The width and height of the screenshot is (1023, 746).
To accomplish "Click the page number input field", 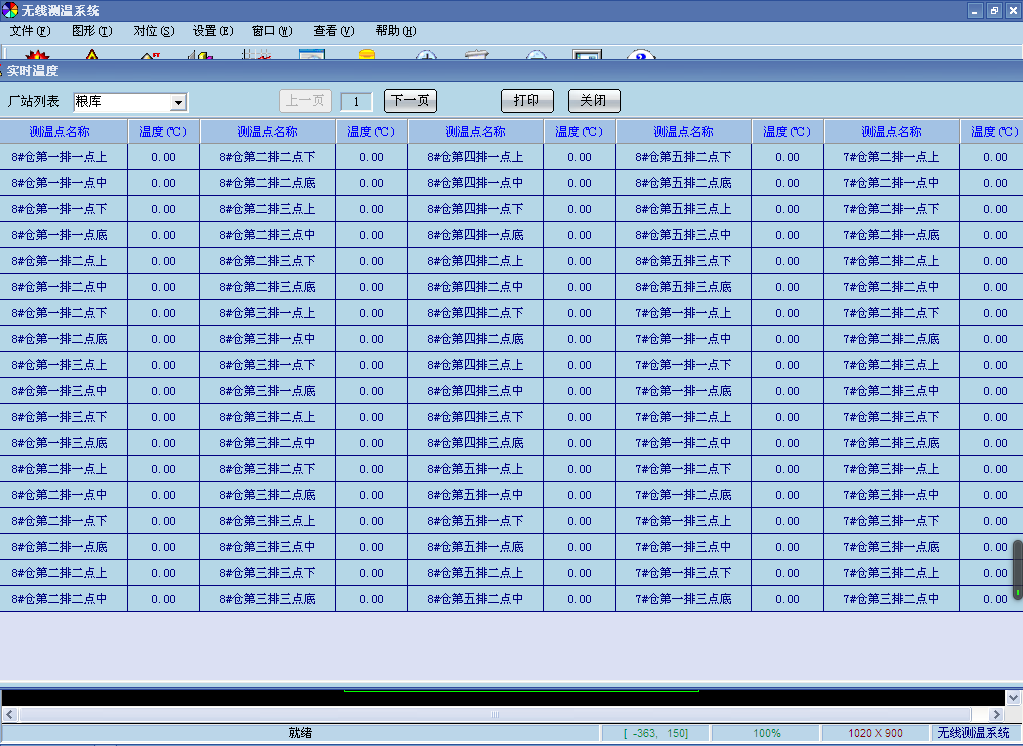I will click(x=356, y=102).
